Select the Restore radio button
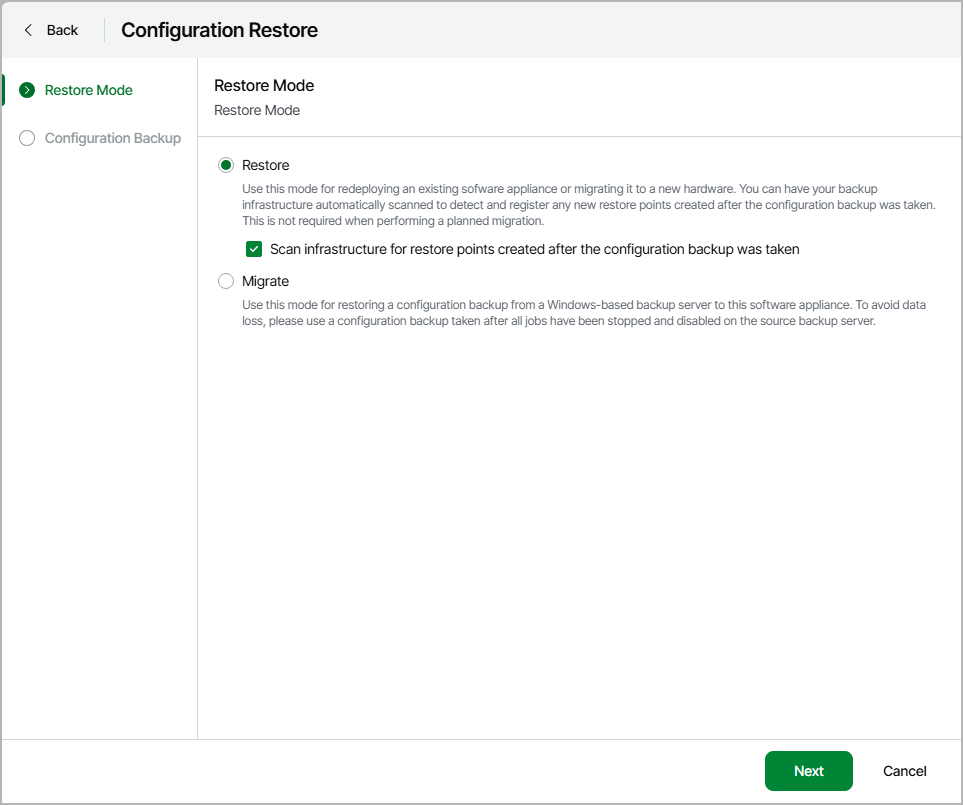963x805 pixels. (226, 165)
